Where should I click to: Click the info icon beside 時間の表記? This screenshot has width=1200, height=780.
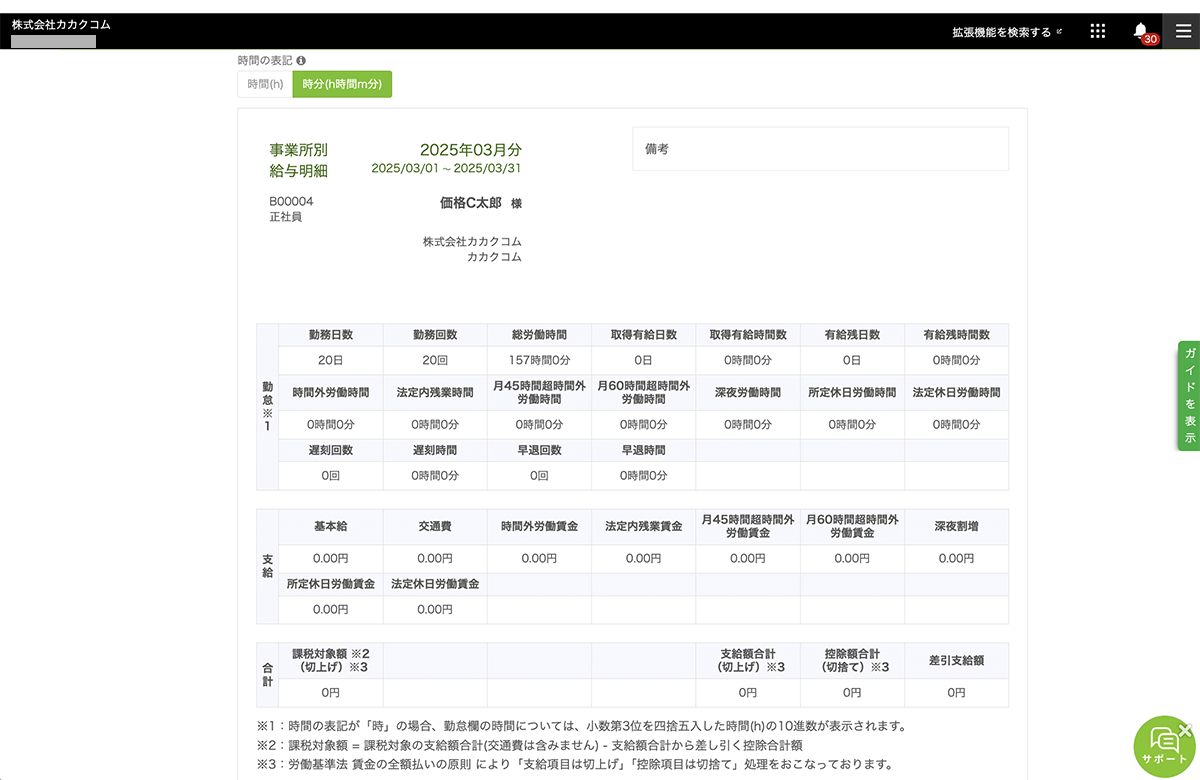tap(301, 61)
